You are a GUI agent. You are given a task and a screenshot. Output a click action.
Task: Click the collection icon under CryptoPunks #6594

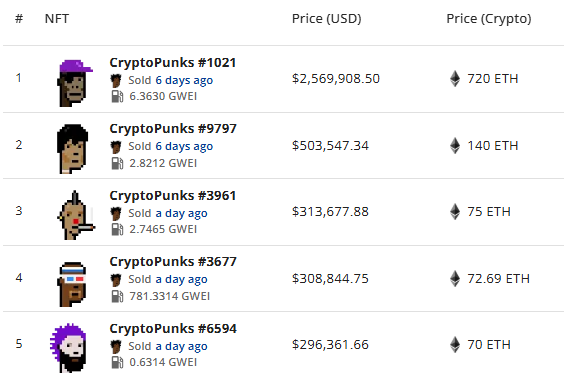tap(116, 347)
